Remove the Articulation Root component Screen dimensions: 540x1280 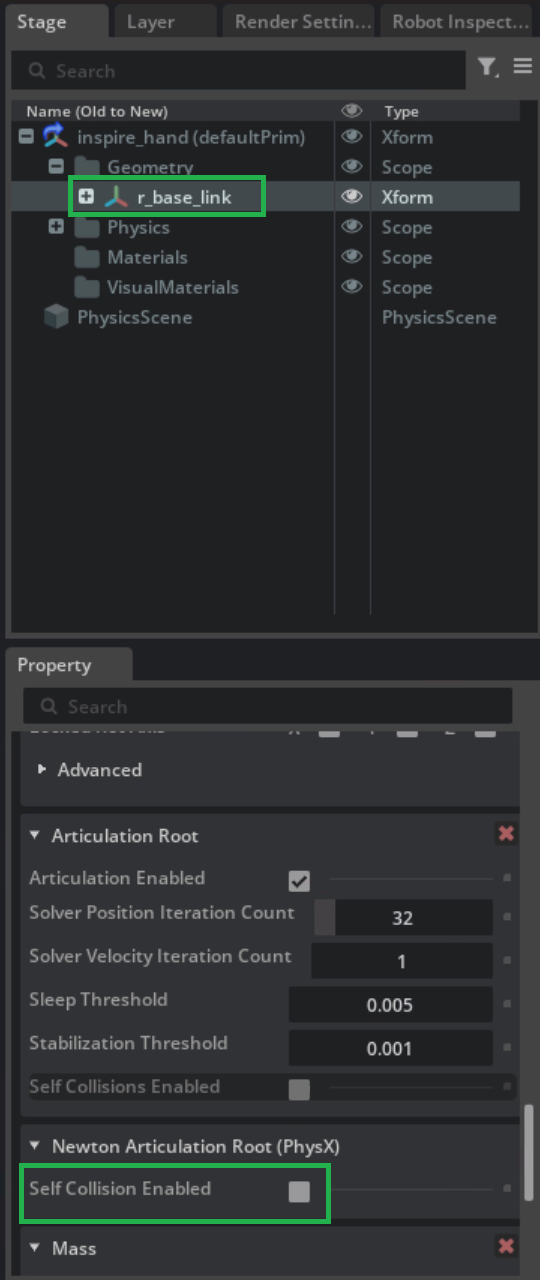coord(506,833)
